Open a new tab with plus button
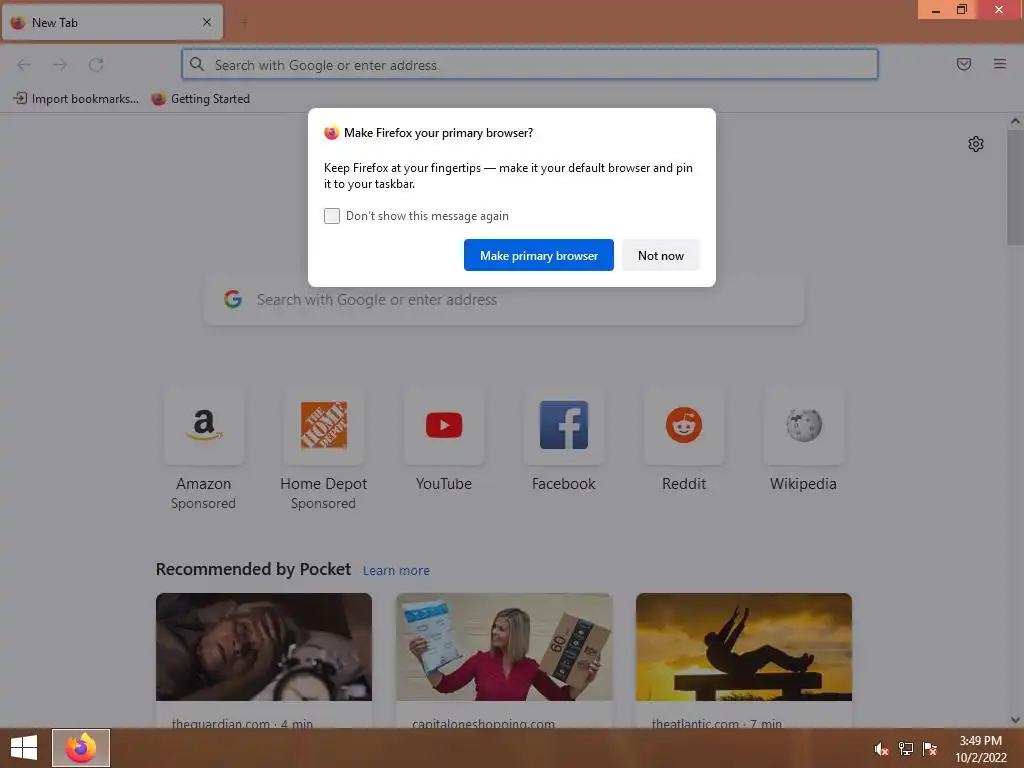1024x768 pixels. [244, 23]
